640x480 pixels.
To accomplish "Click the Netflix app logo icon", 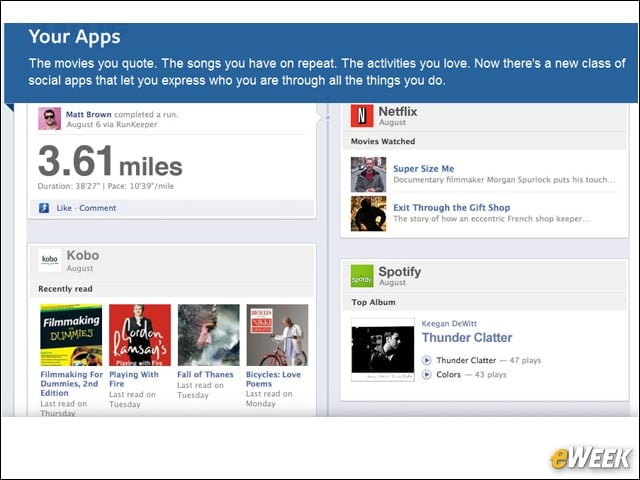I will 362,116.
